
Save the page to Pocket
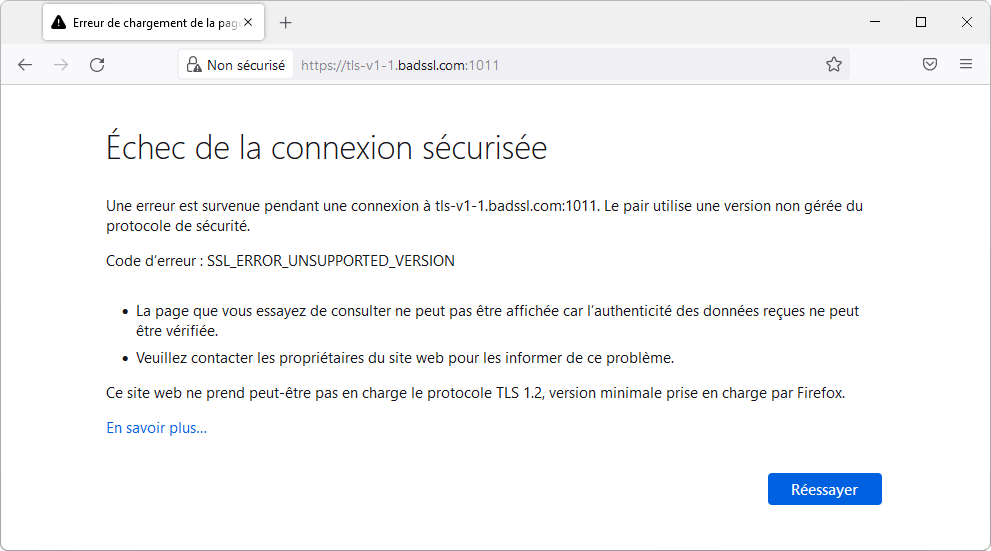(x=929, y=65)
